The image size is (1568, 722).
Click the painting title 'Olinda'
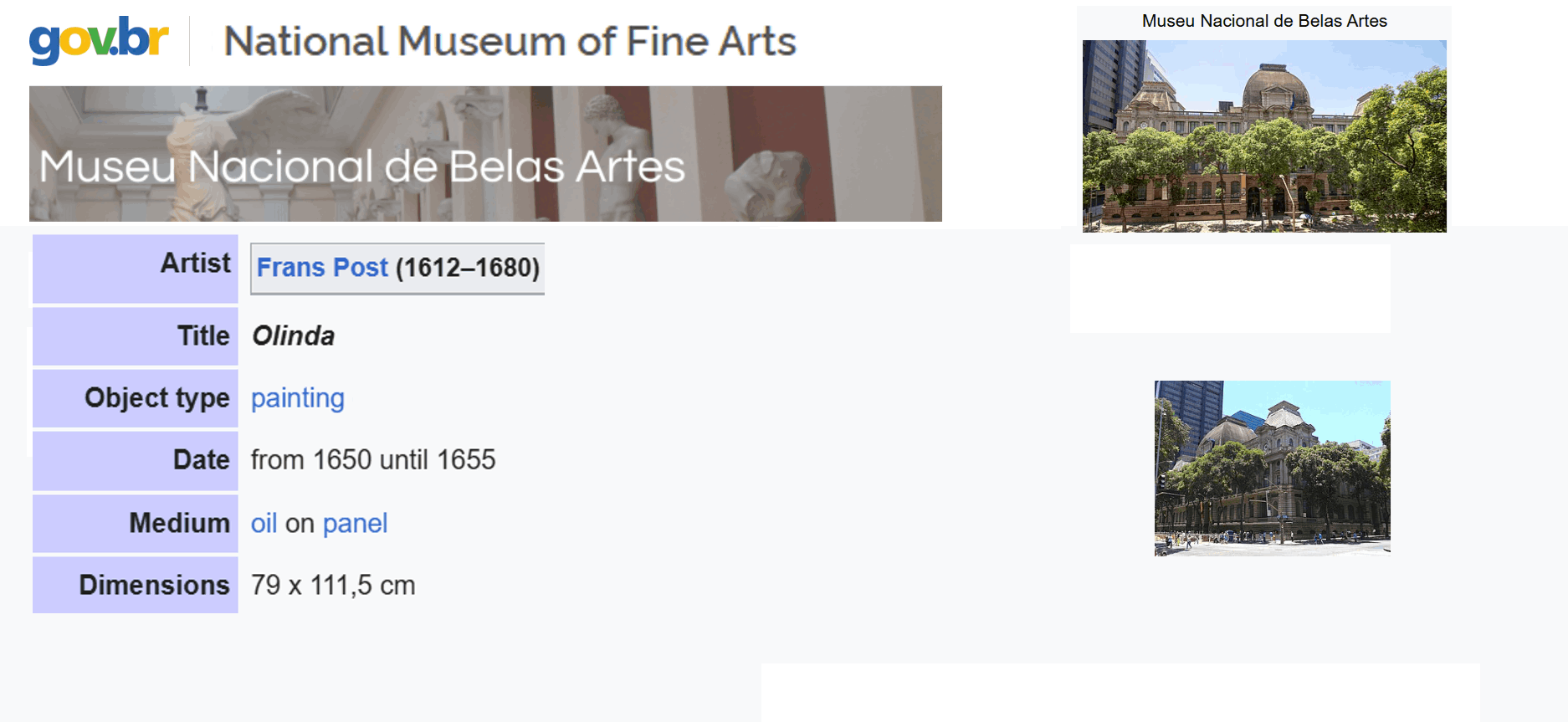tap(293, 336)
